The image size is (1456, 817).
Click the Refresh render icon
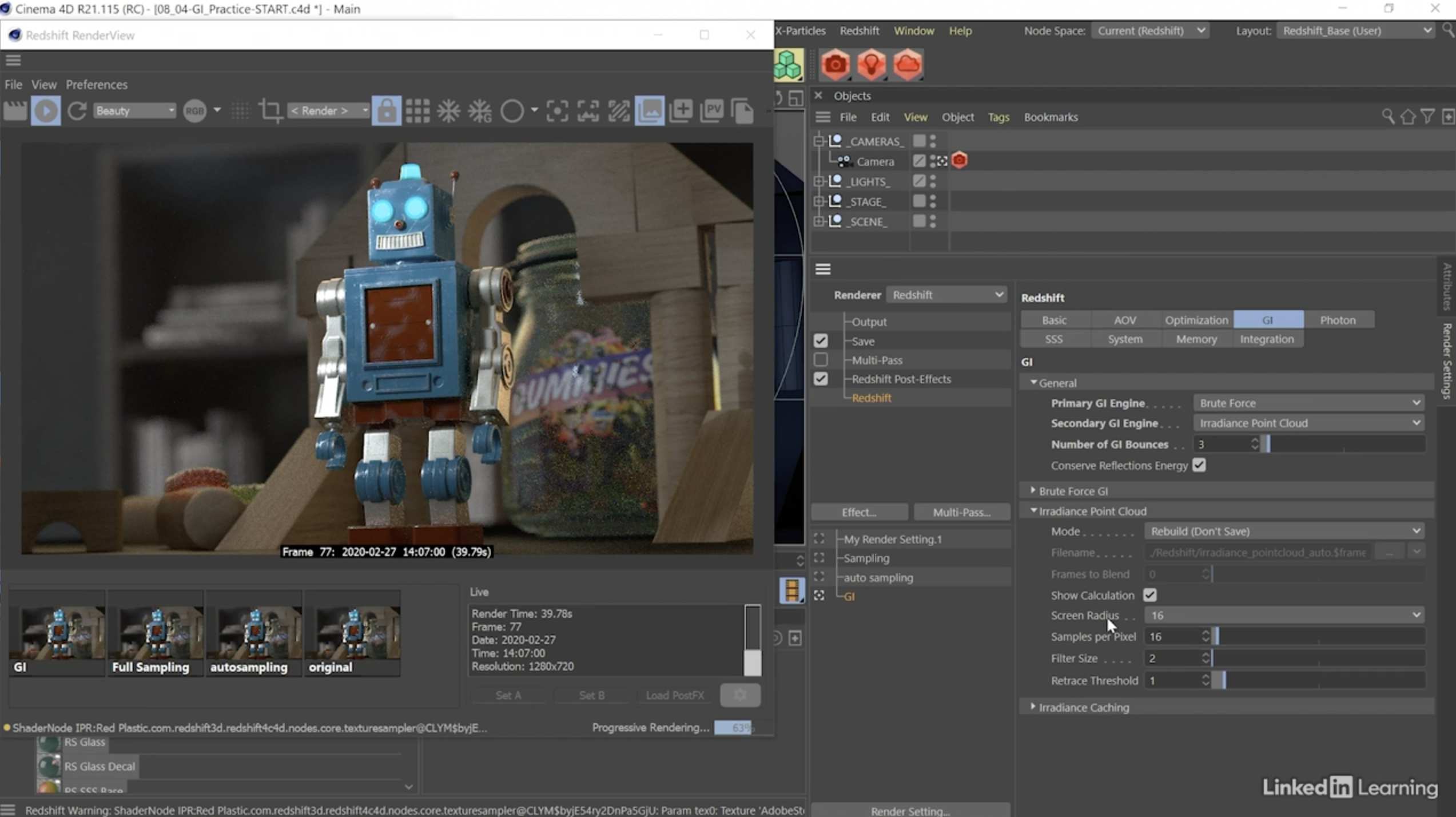77,110
